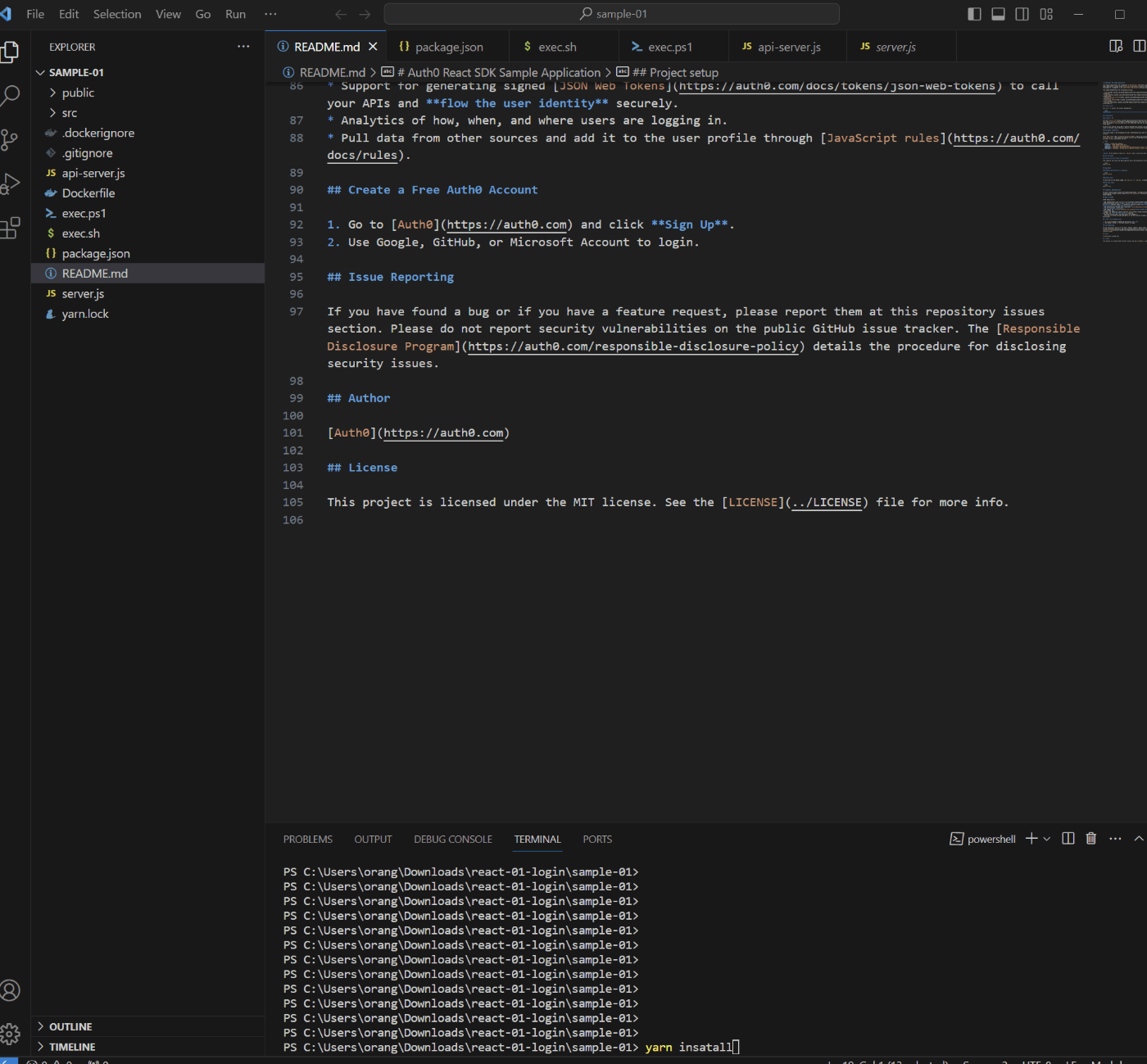
Task: Add a new terminal with plus icon
Action: click(x=1031, y=838)
